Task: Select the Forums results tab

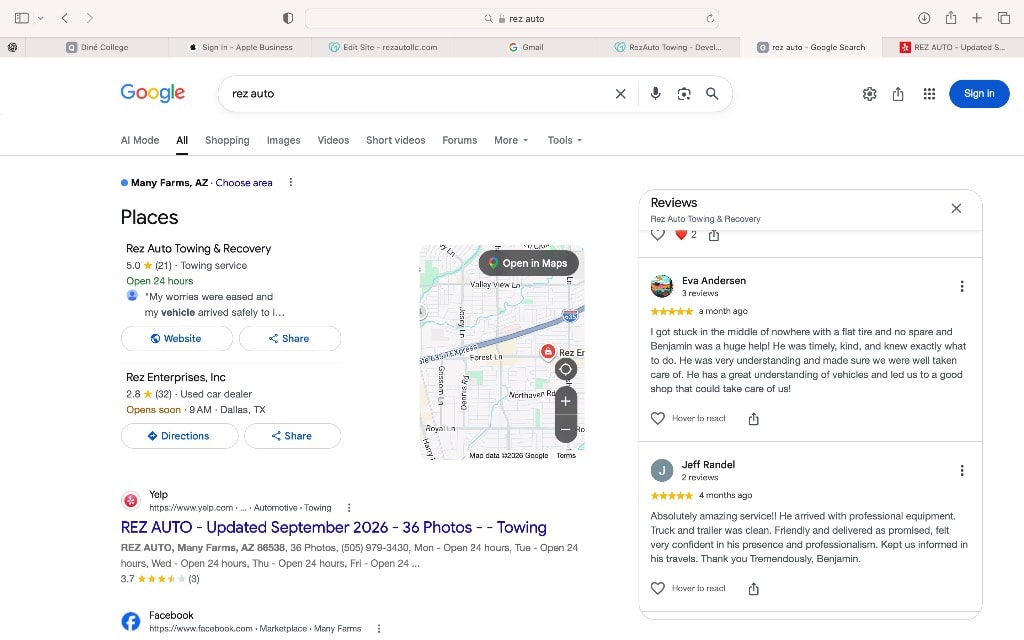Action: point(460,140)
